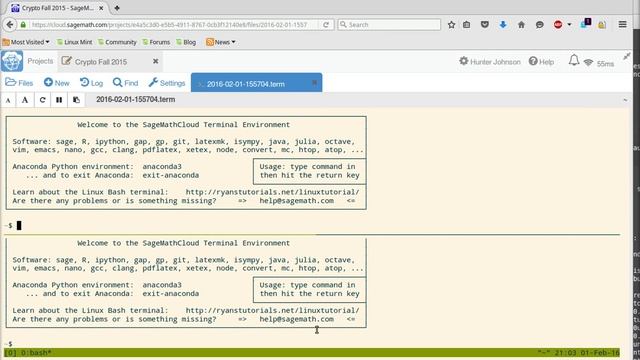Viewport: 640px width, 360px height.
Task: Open downloads with the blue arrow icon
Action: [503, 25]
